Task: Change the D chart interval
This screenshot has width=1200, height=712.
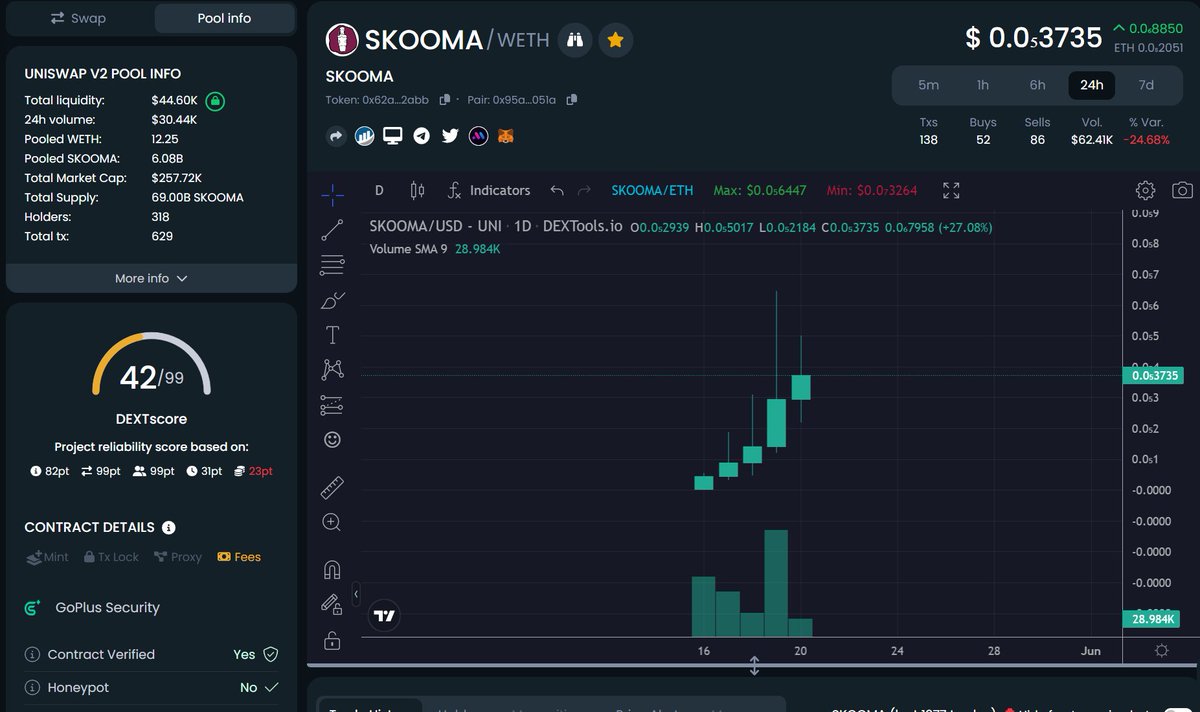Action: tap(379, 190)
